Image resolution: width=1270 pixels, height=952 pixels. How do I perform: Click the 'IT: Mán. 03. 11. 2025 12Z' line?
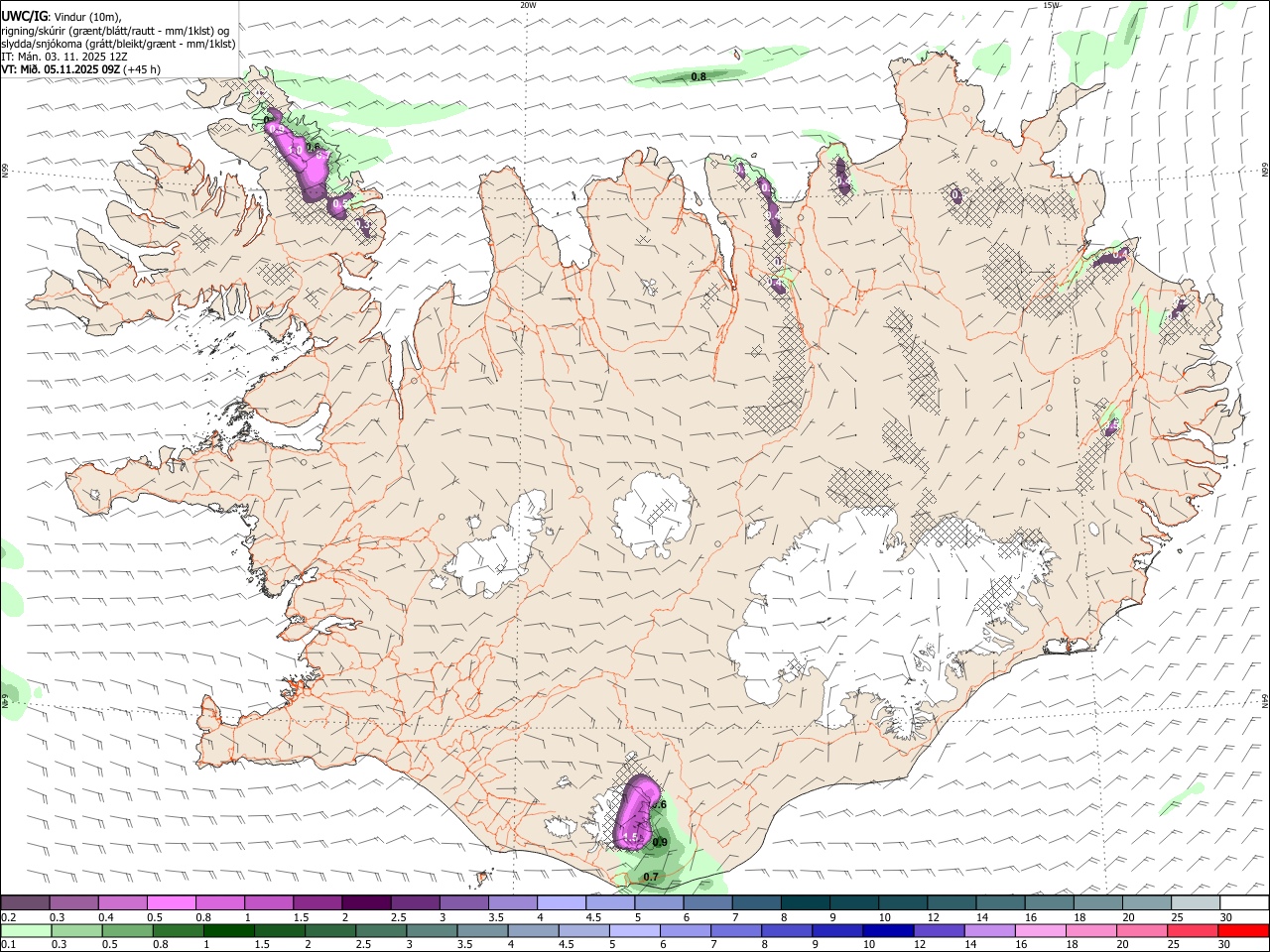coord(64,57)
